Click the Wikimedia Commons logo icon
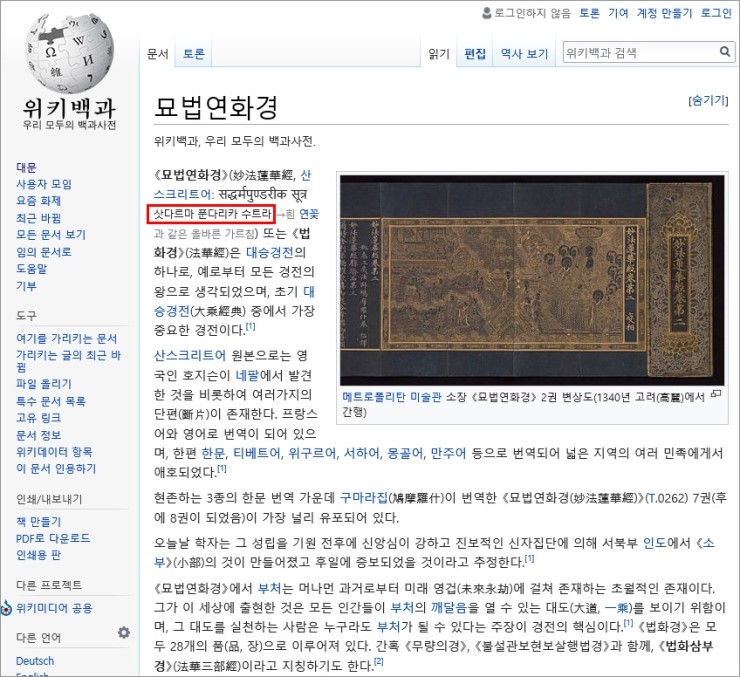The width and height of the screenshot is (740, 677). click(6, 608)
